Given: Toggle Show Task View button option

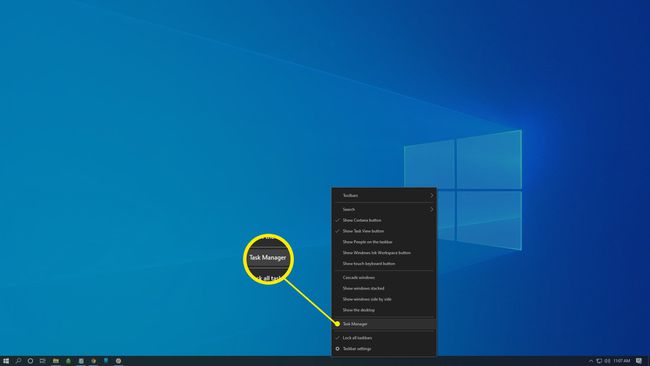Looking at the screenshot, I should click(x=384, y=231).
